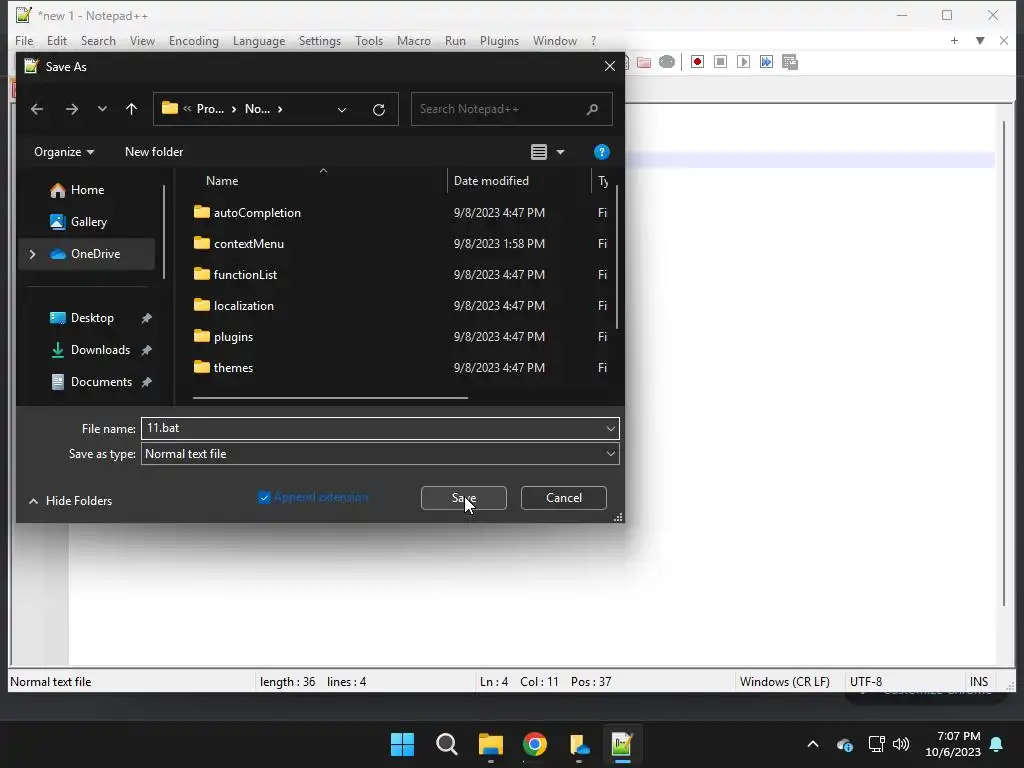Select Home in the navigation pane
The height and width of the screenshot is (768, 1024).
[87, 190]
